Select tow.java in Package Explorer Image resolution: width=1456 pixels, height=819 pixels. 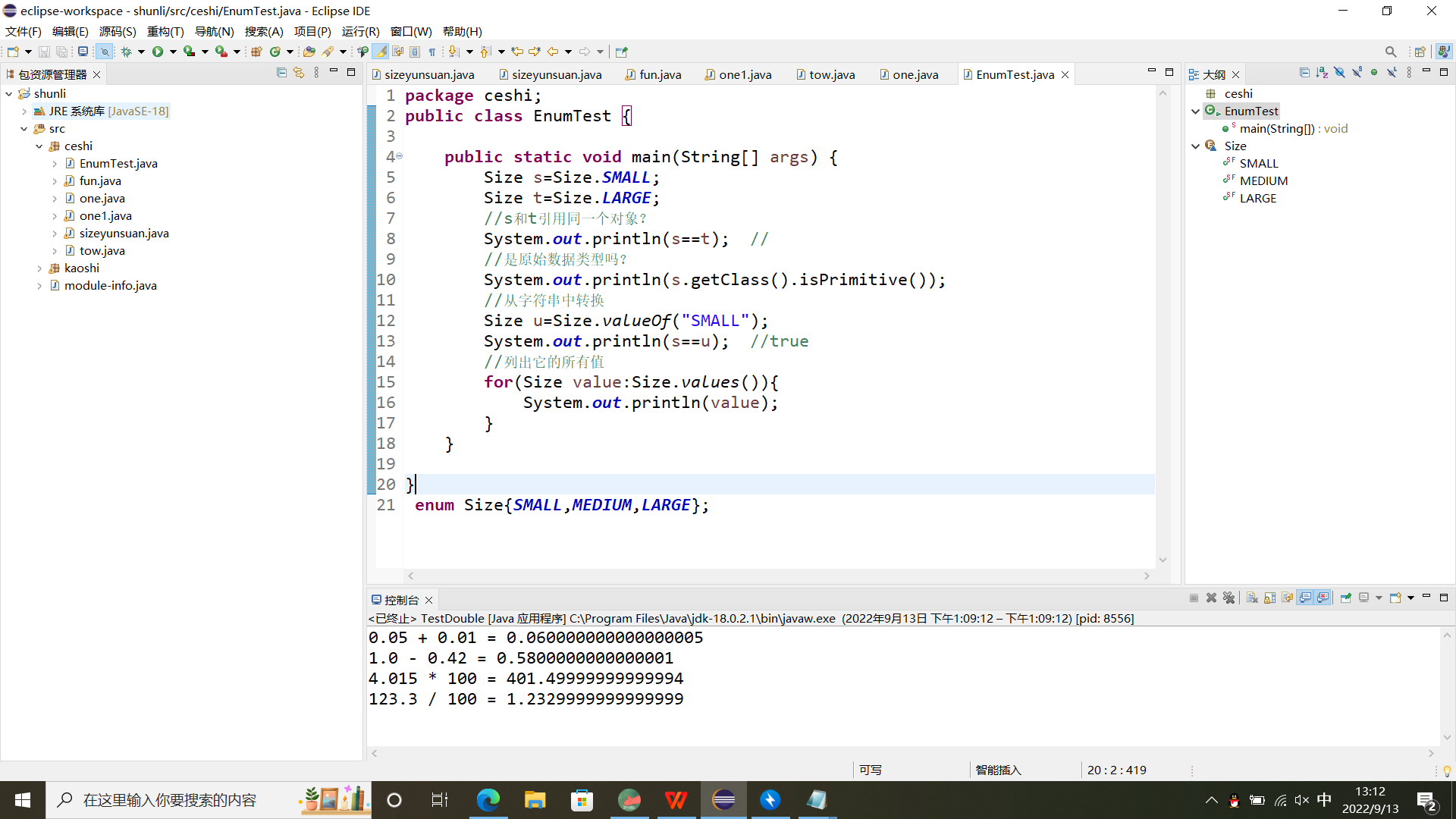(102, 251)
